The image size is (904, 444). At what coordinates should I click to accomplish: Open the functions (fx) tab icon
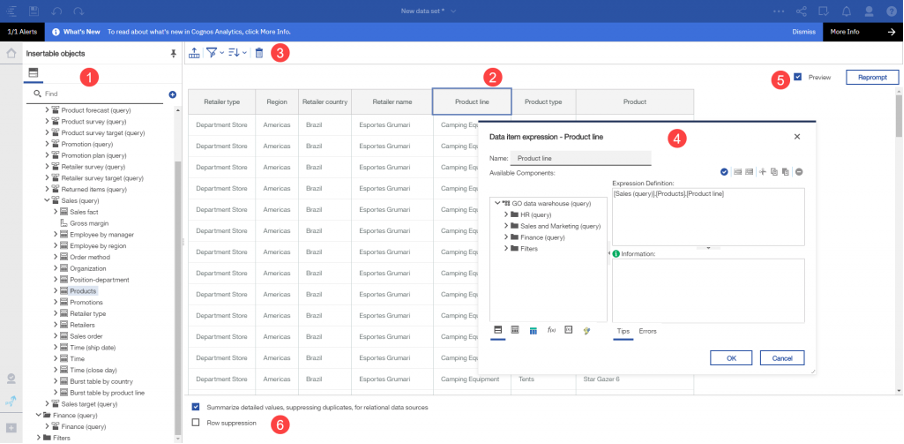tap(551, 330)
